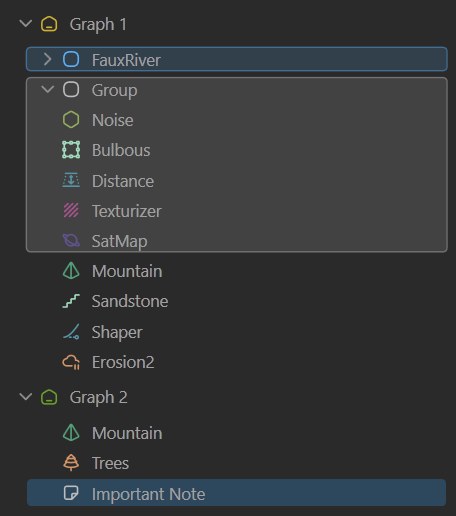Click the yellow Graph 1 icon
Screen dimensions: 456x516
(x=49, y=24)
